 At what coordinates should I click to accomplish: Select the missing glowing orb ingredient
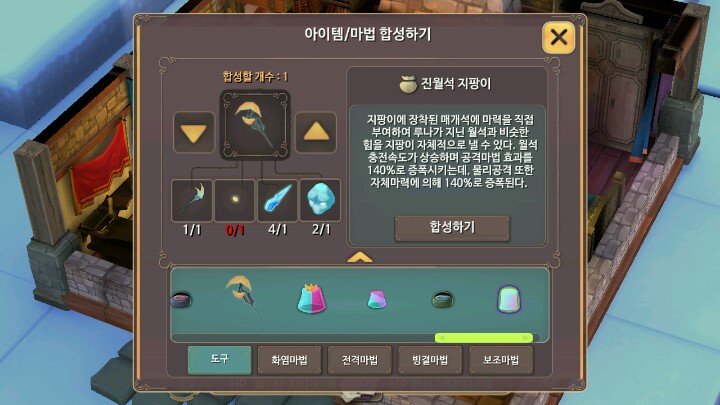pos(235,201)
